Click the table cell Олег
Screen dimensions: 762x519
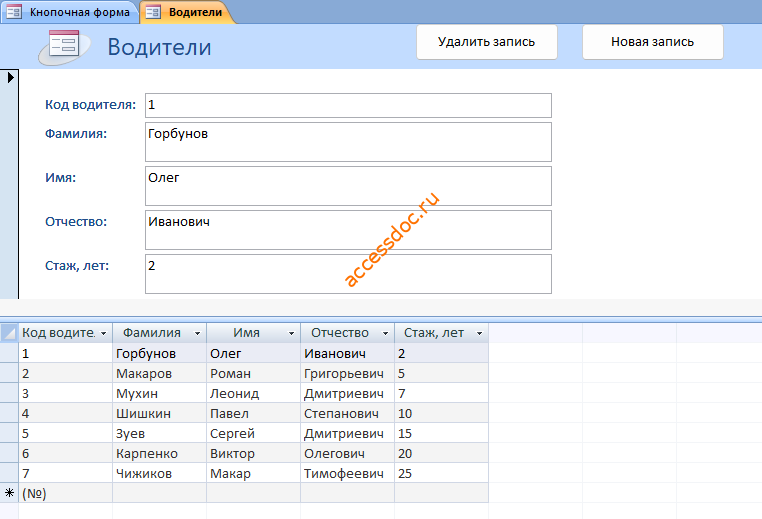tap(253, 353)
